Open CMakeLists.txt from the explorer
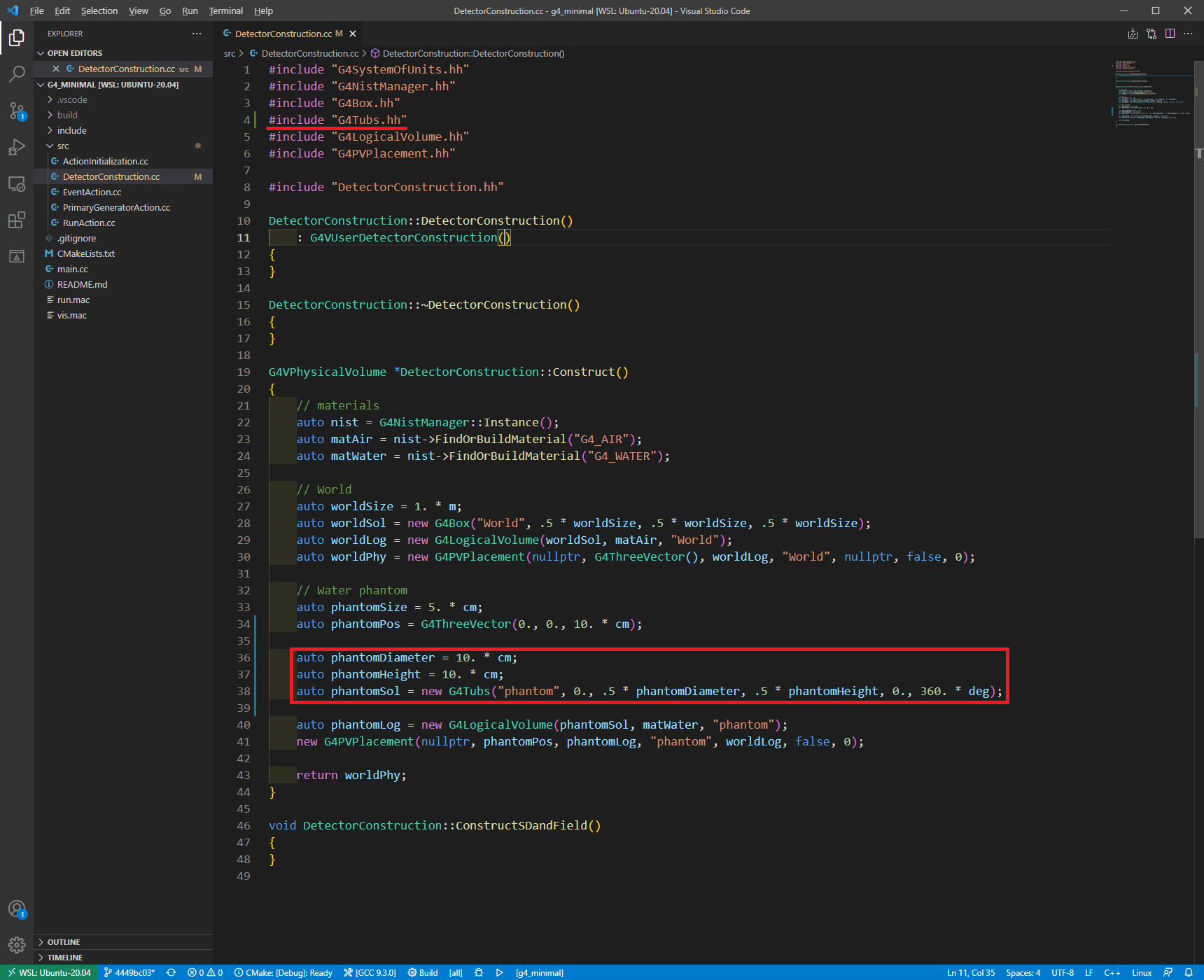 [x=85, y=253]
